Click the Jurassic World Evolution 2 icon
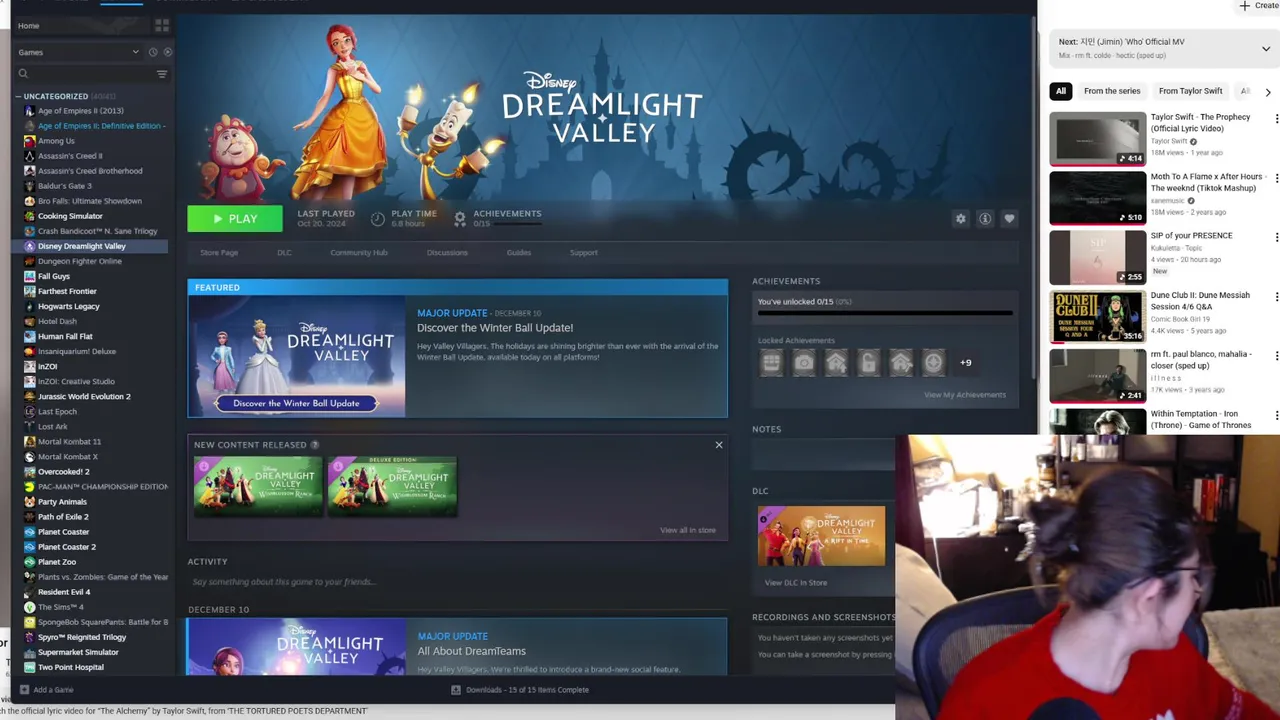This screenshot has height=720, width=1280. [x=29, y=396]
